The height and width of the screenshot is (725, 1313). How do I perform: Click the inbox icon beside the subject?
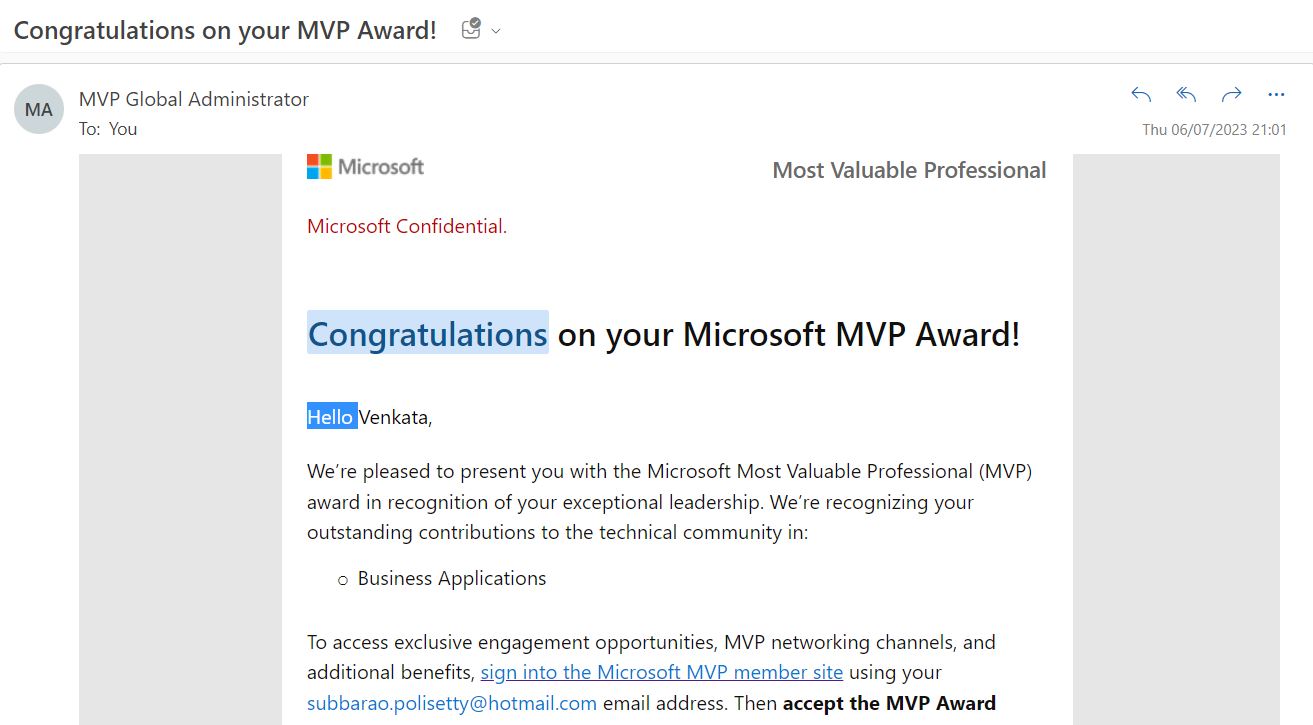(471, 30)
